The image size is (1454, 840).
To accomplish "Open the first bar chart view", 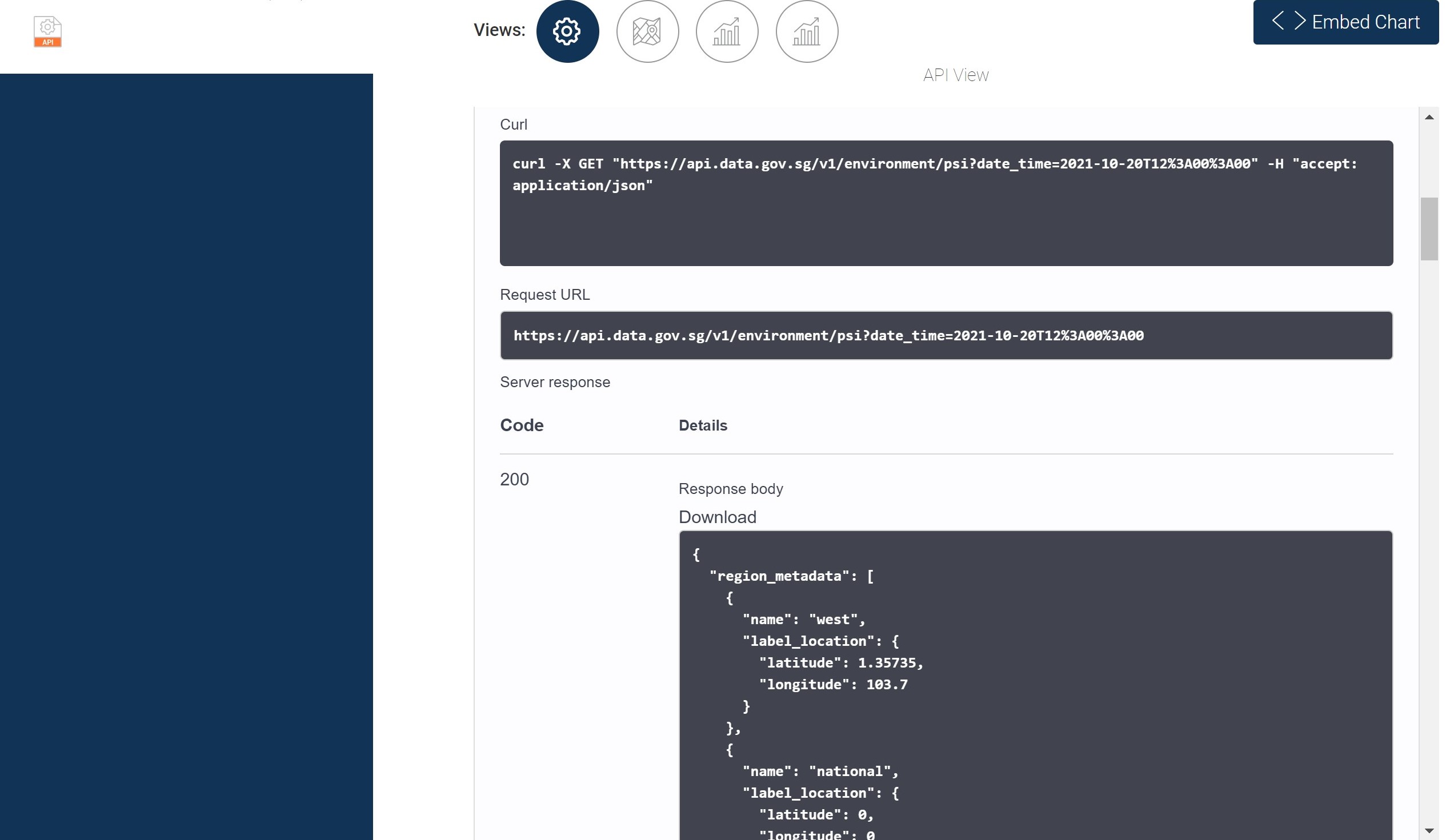I will [x=727, y=31].
